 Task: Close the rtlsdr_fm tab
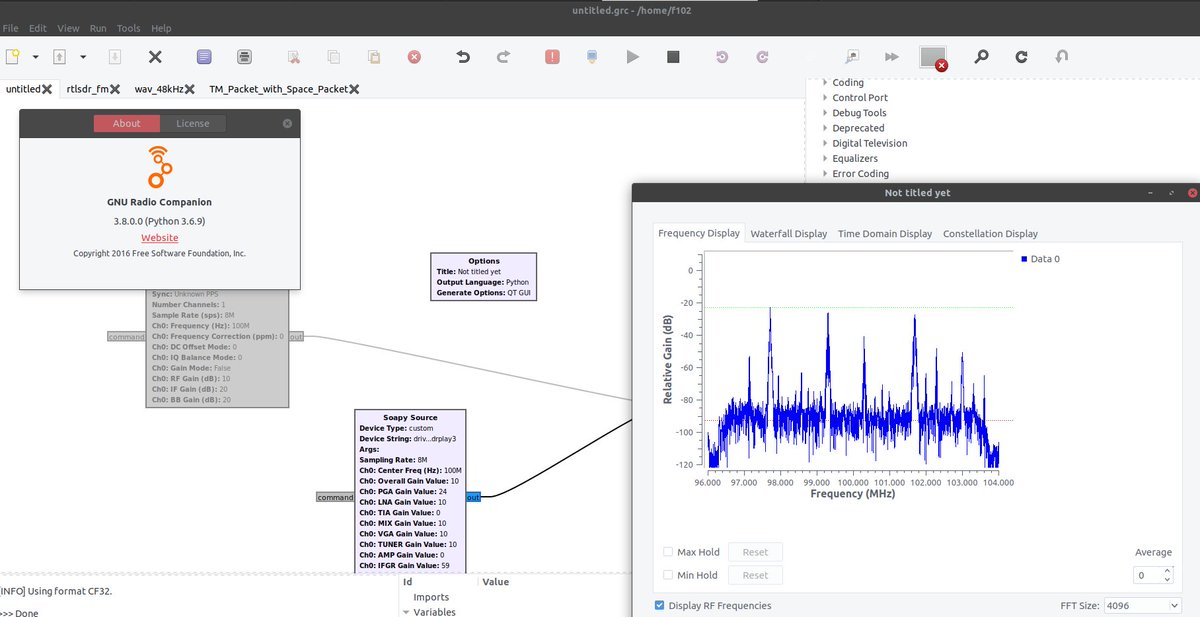(x=115, y=89)
